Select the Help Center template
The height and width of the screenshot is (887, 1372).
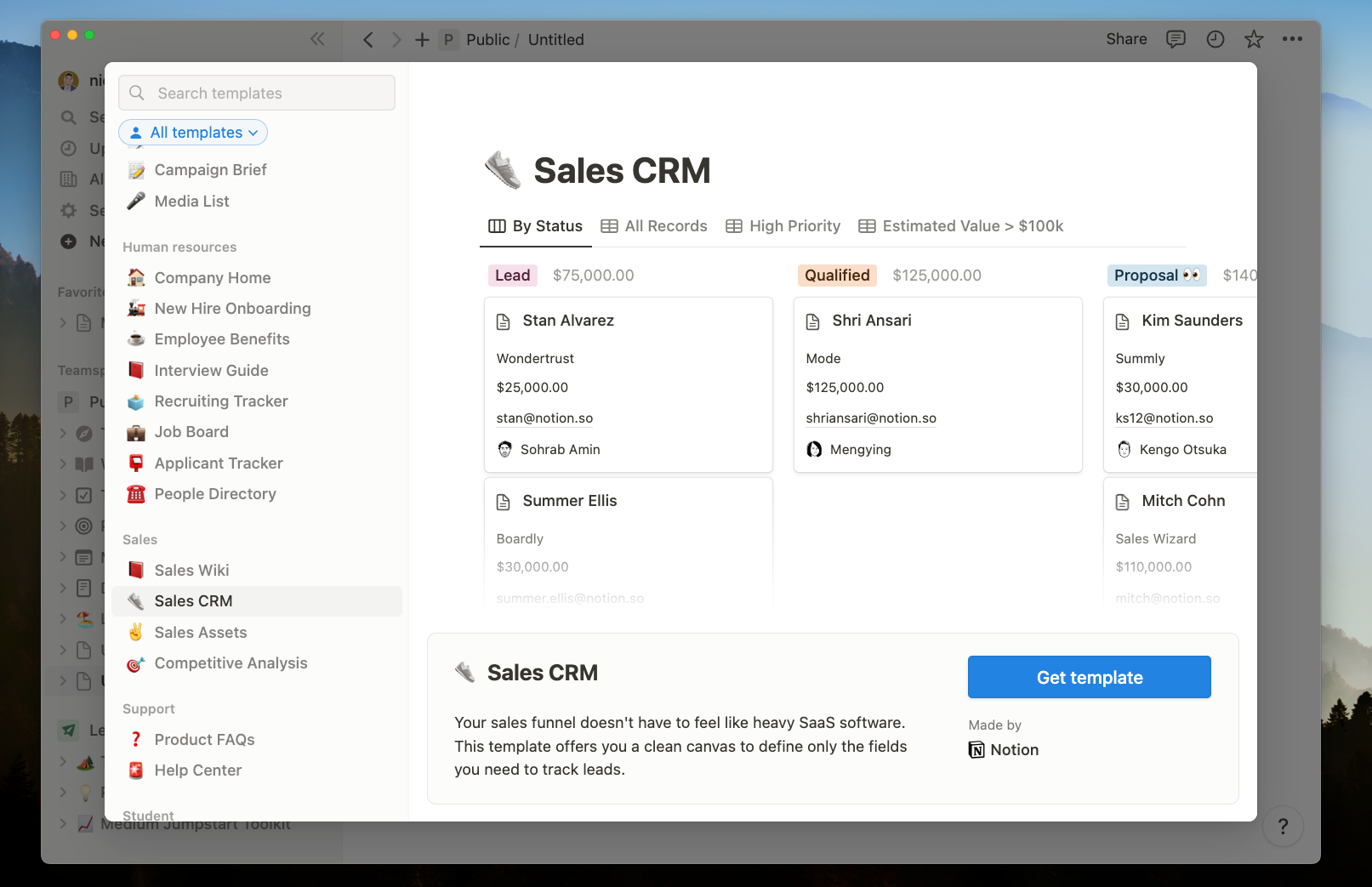256,770
